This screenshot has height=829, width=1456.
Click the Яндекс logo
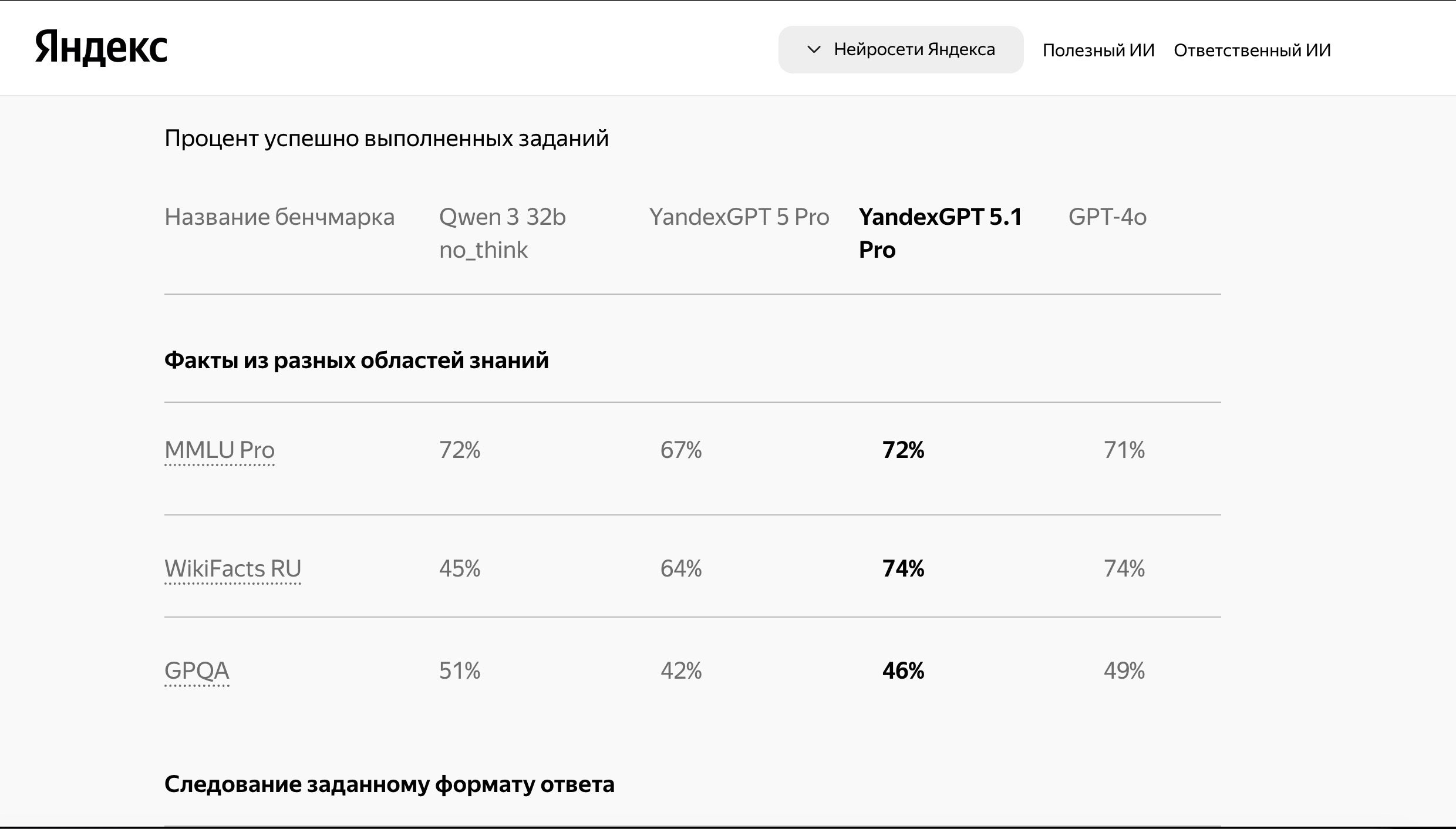click(101, 48)
